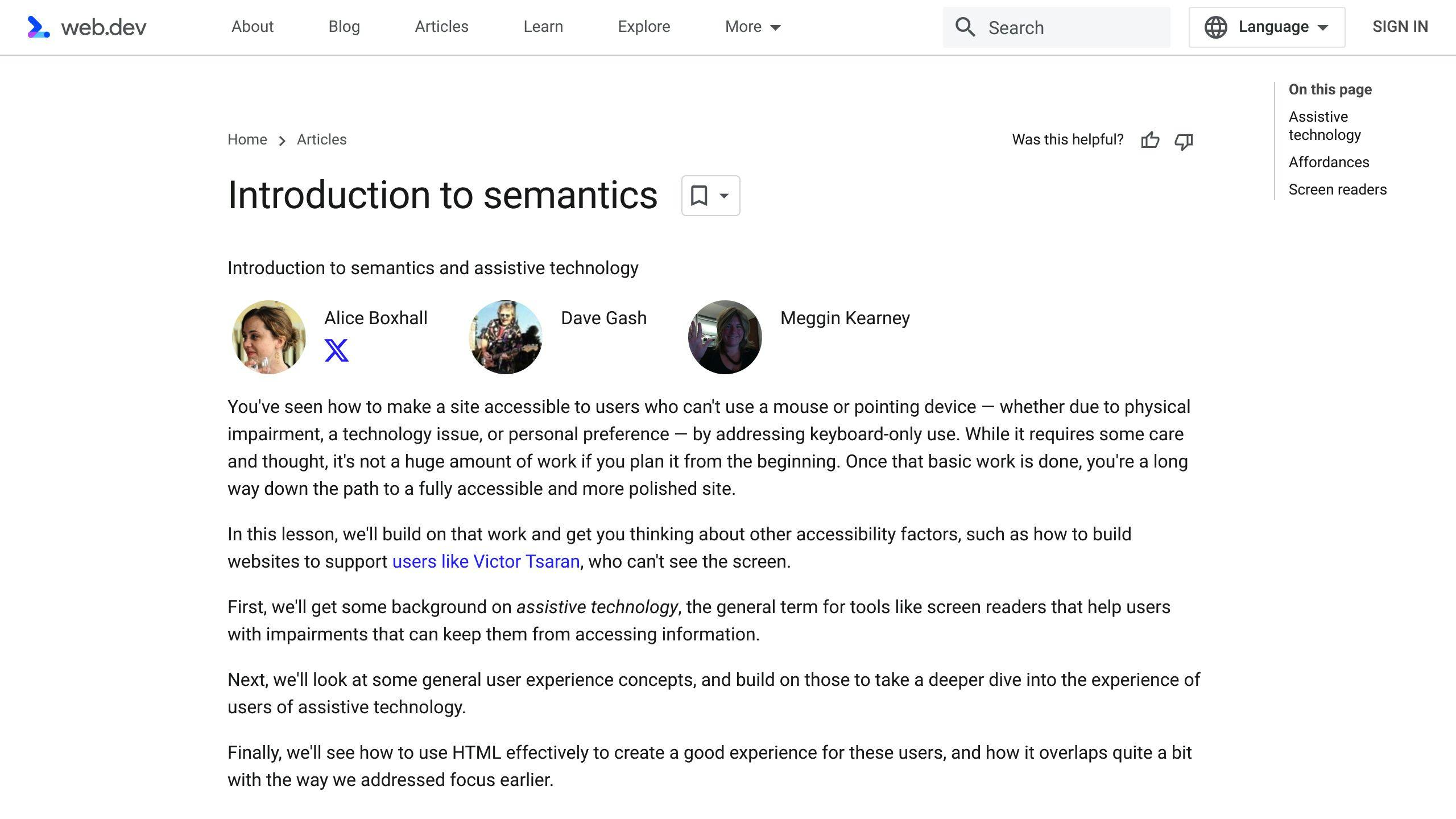Click the web.dev logo
1456x819 pixels.
point(85,27)
